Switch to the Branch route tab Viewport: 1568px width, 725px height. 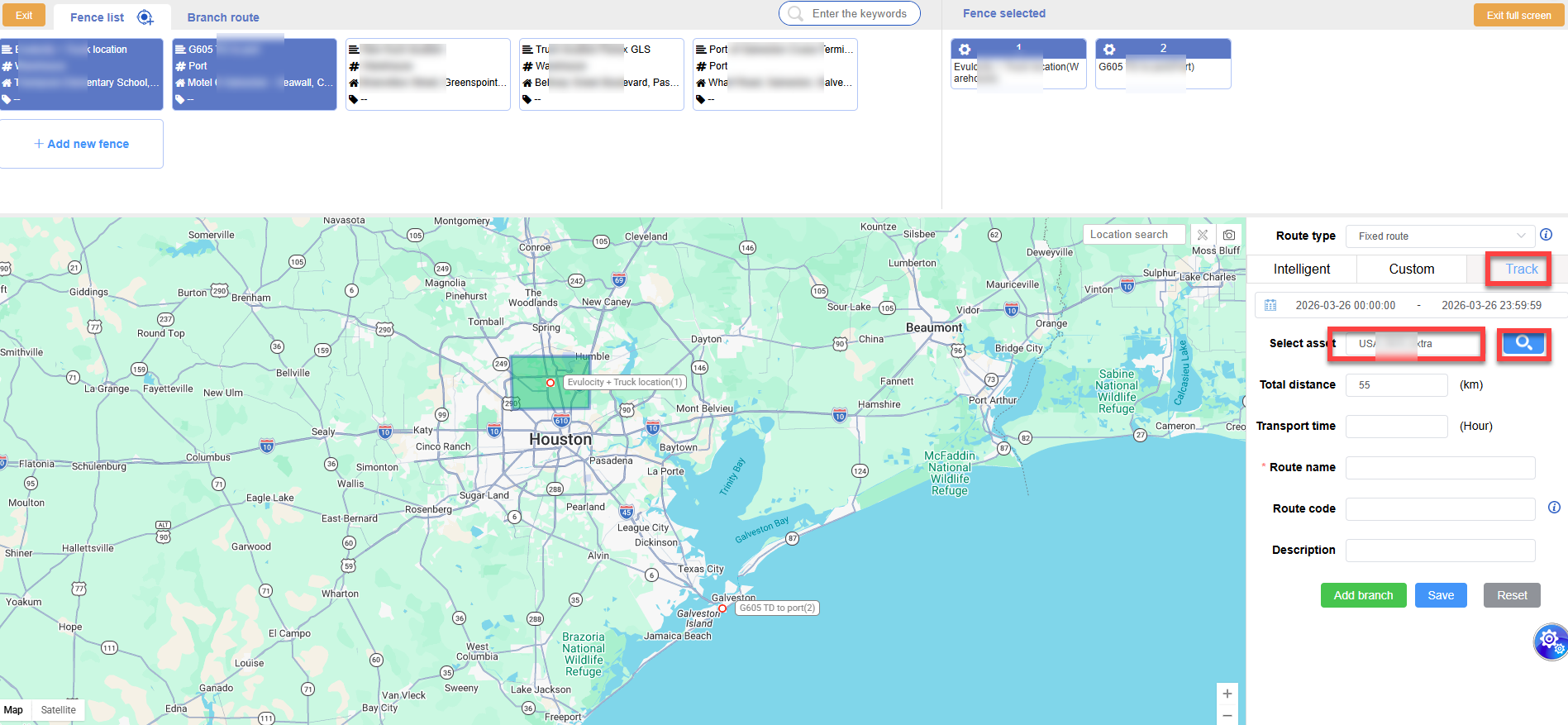click(223, 17)
